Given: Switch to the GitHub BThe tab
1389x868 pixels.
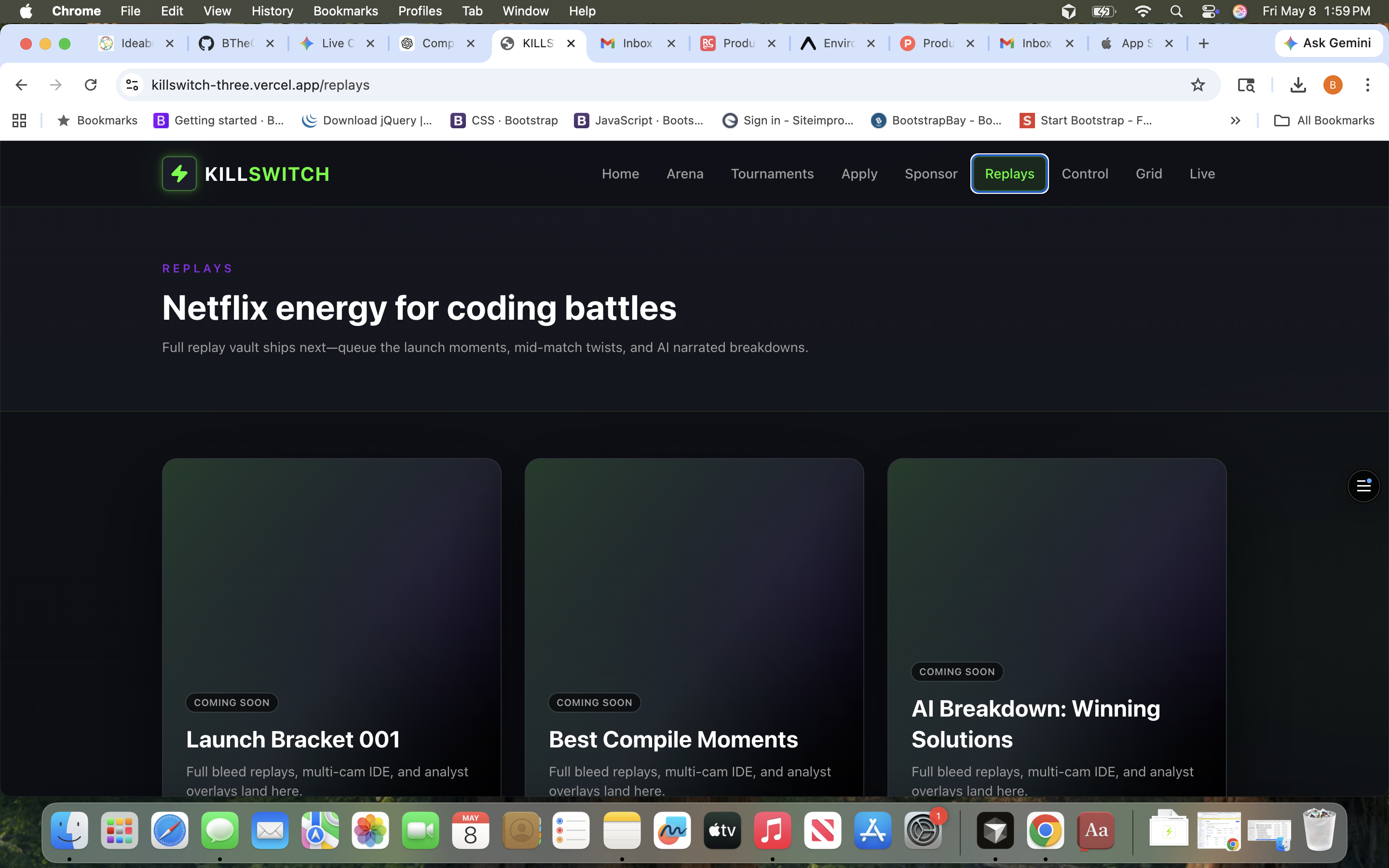Looking at the screenshot, I should coord(236,43).
